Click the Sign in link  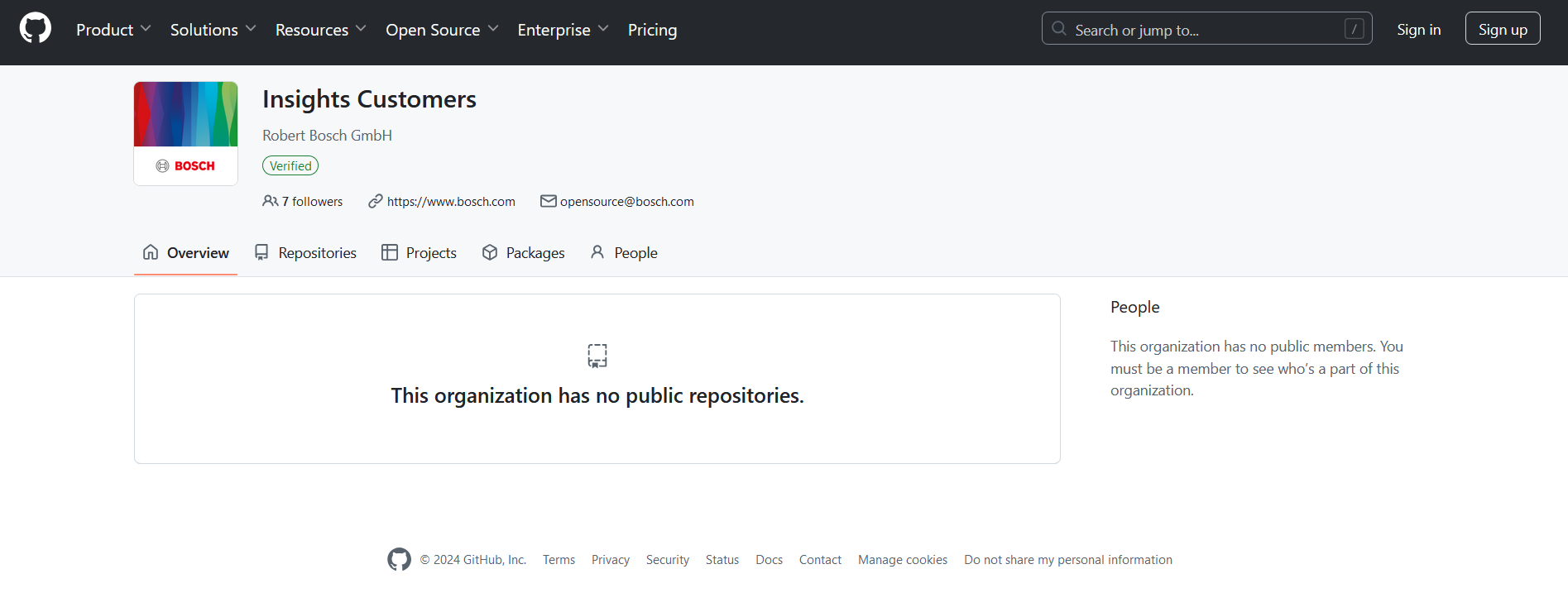tap(1418, 30)
